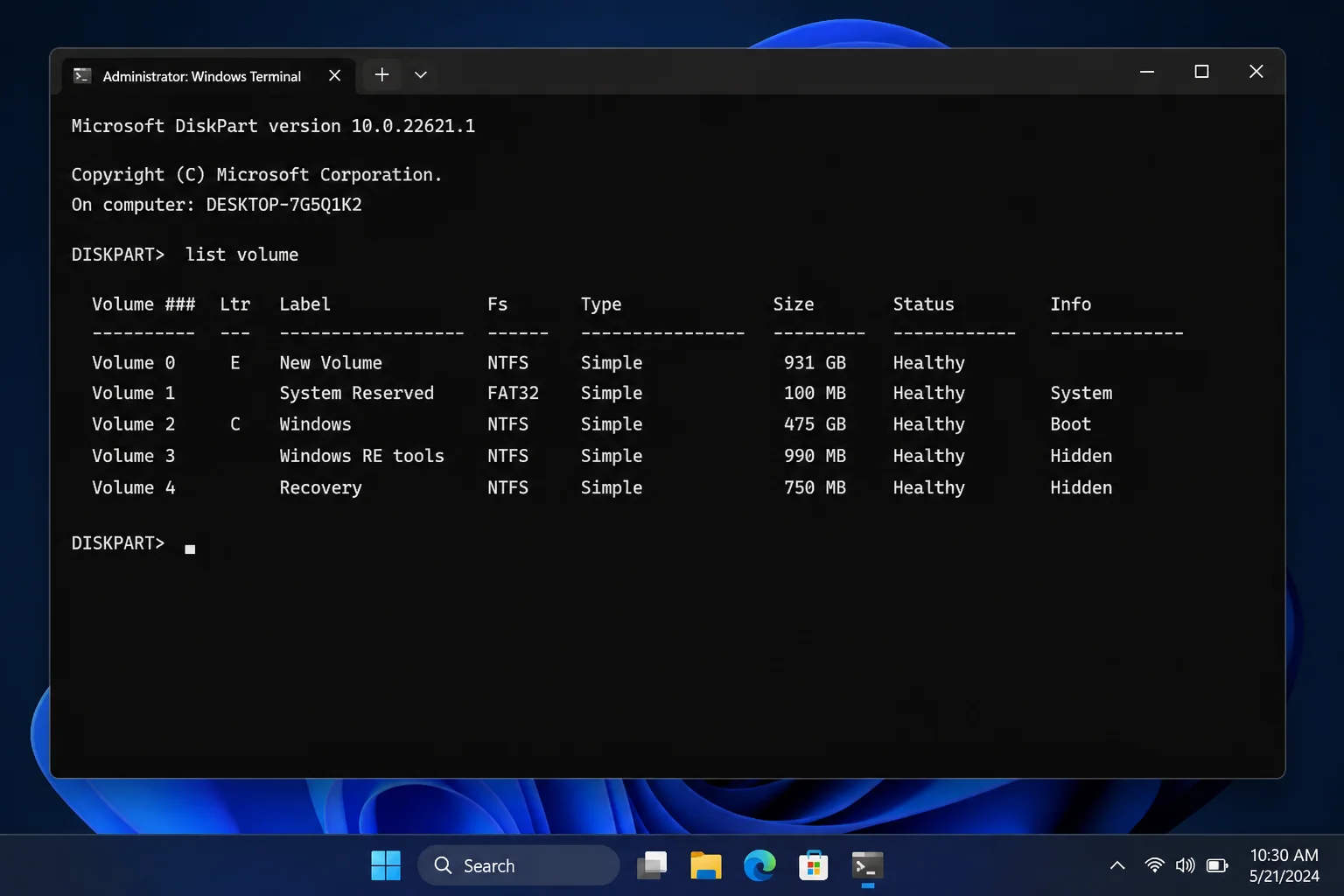Open a new terminal tab with plus button
The height and width of the screenshot is (896, 1344).
point(381,75)
